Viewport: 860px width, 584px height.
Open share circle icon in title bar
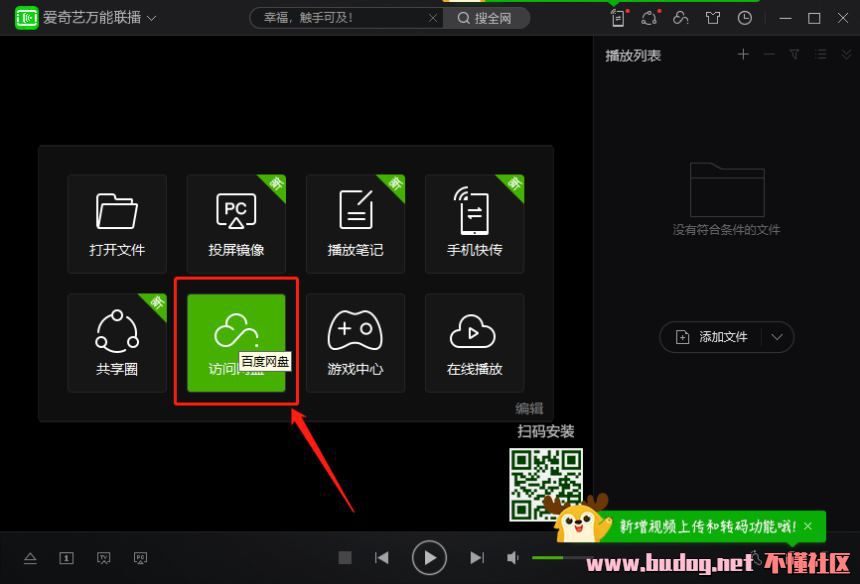[x=650, y=18]
